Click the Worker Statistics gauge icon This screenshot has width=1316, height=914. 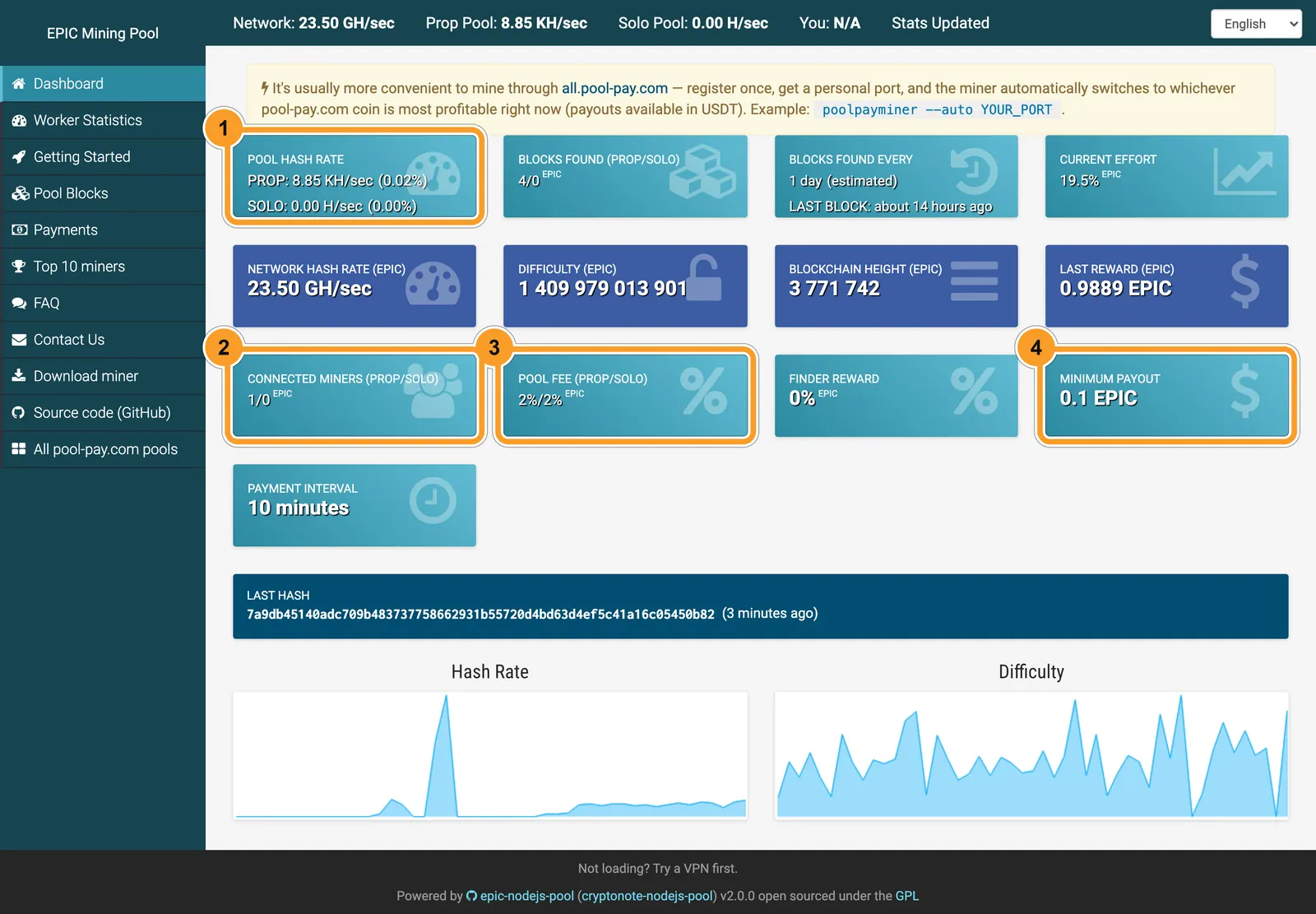tap(19, 120)
